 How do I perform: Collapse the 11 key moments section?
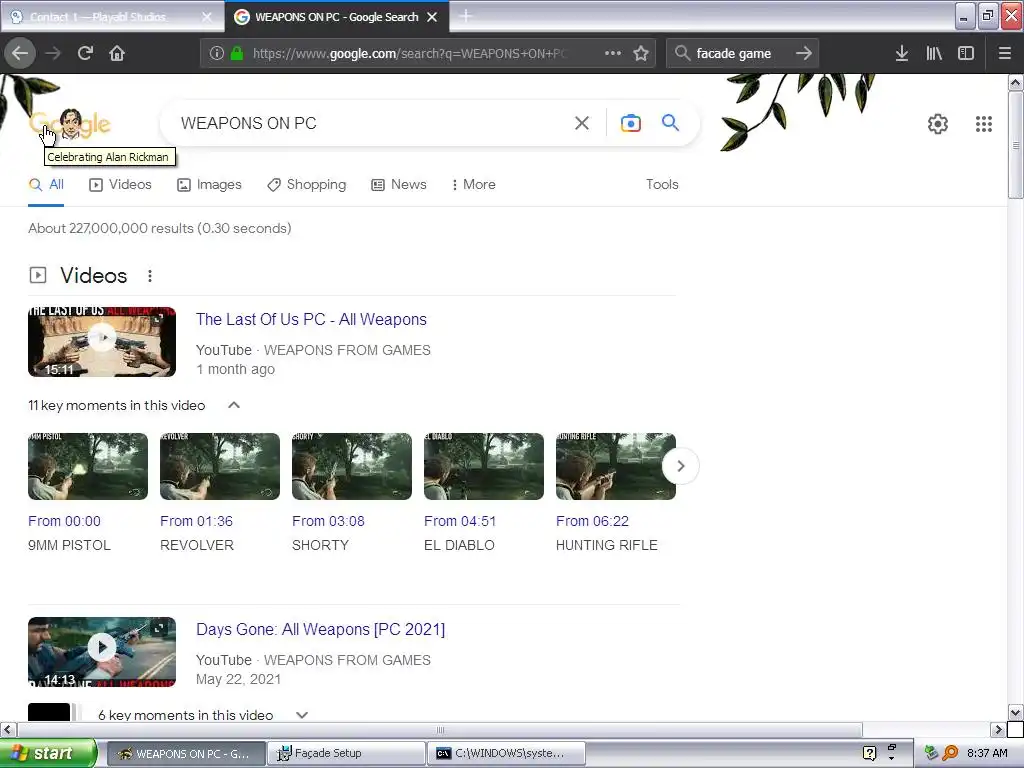[234, 405]
